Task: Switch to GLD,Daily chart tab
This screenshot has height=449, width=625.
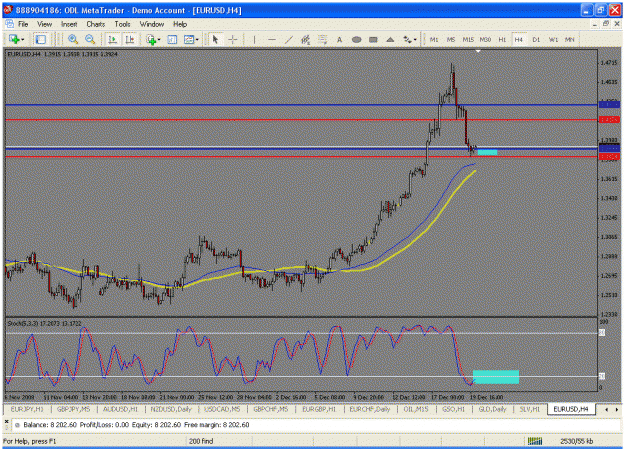Action: pyautogui.click(x=492, y=409)
